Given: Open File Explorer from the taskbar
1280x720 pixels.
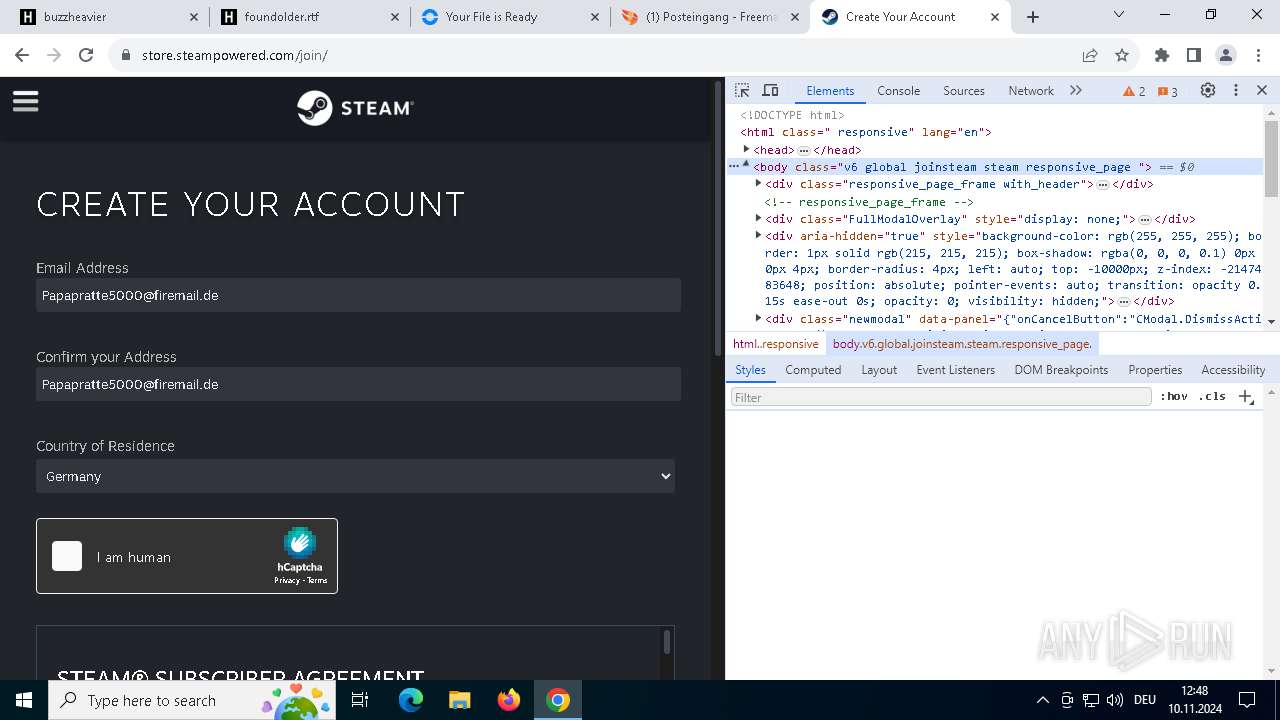Looking at the screenshot, I should 460,700.
